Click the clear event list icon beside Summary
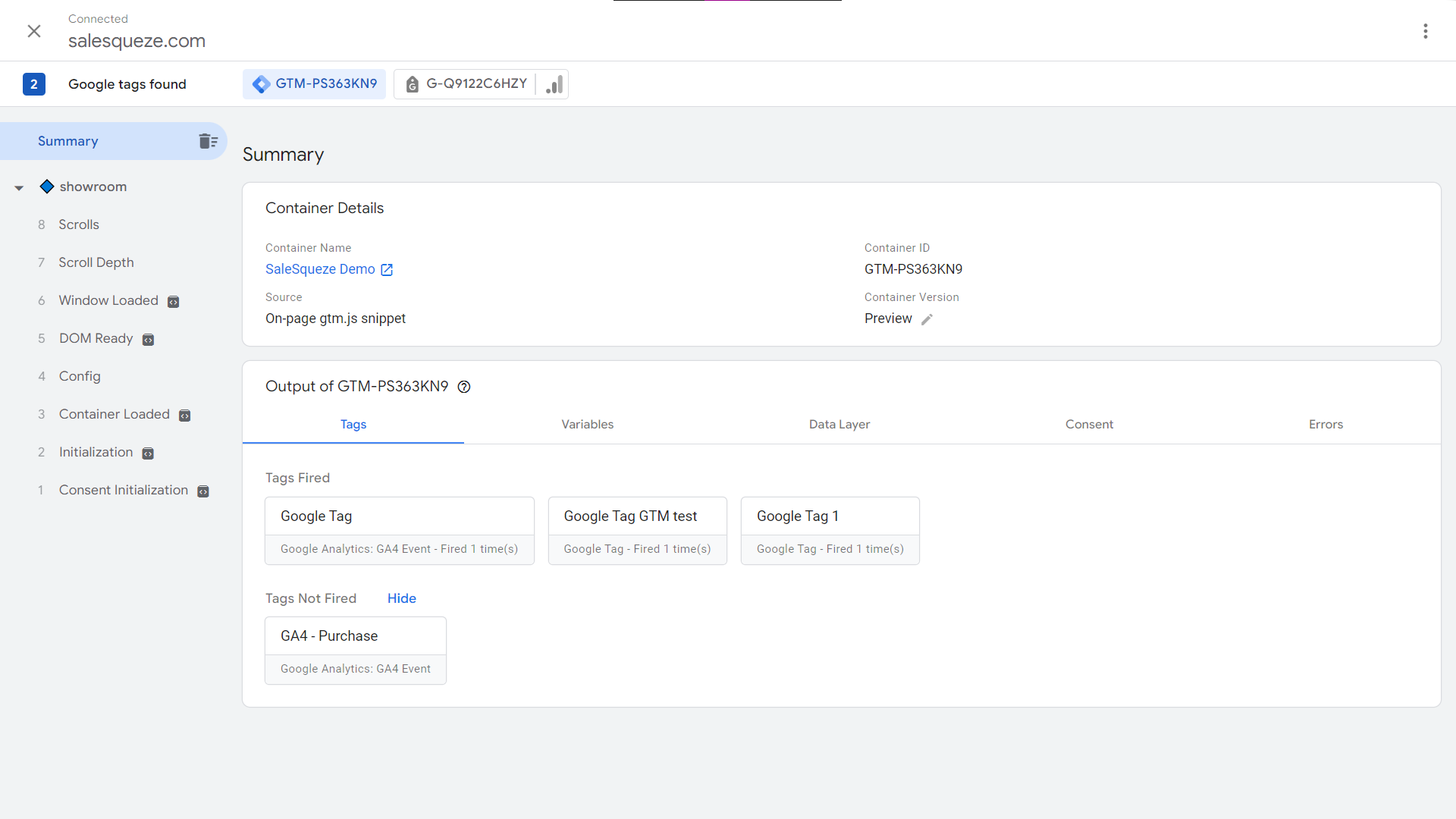Image resolution: width=1456 pixels, height=819 pixels. click(x=208, y=141)
